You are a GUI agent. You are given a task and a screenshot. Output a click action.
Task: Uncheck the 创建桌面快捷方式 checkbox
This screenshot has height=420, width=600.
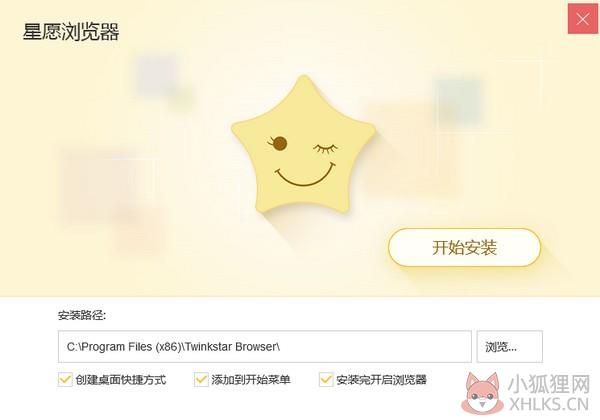point(65,379)
